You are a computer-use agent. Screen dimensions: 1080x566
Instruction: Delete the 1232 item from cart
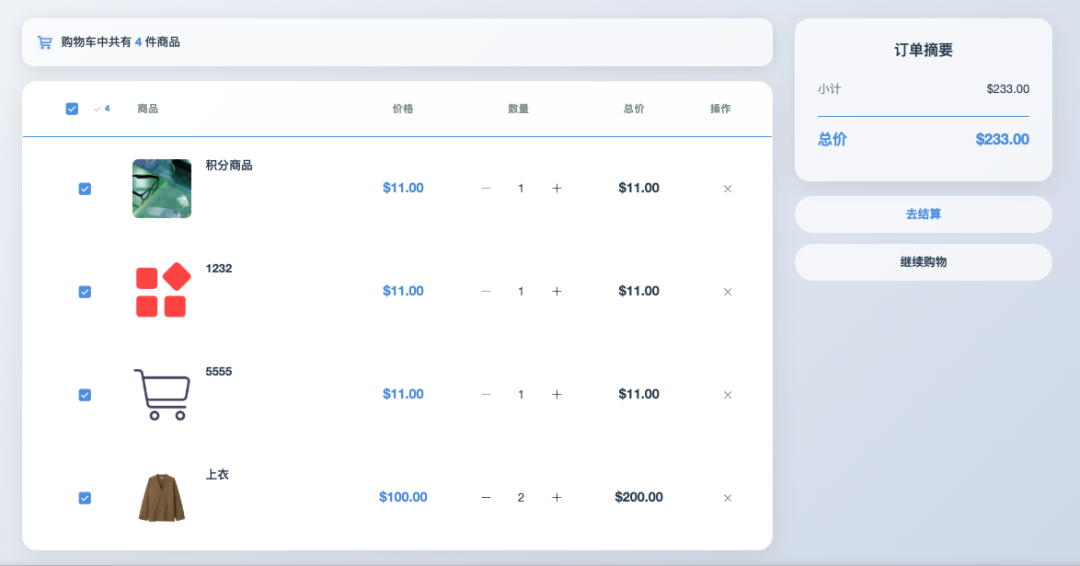727,292
